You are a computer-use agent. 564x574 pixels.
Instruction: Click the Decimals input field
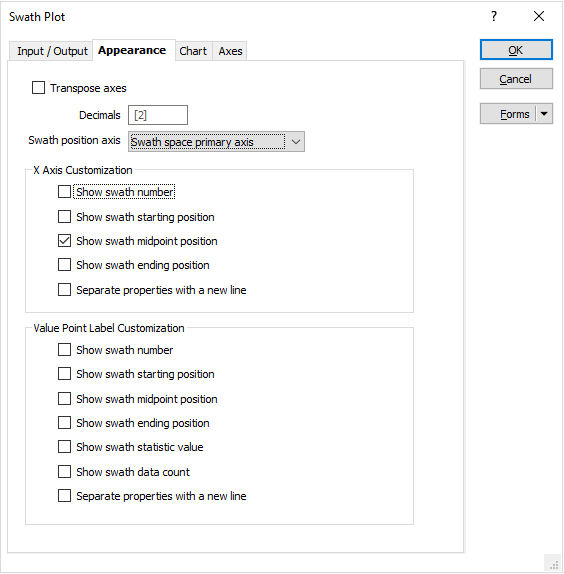(158, 115)
